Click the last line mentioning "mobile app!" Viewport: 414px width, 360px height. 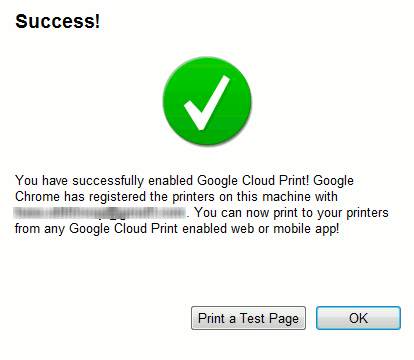click(177, 229)
